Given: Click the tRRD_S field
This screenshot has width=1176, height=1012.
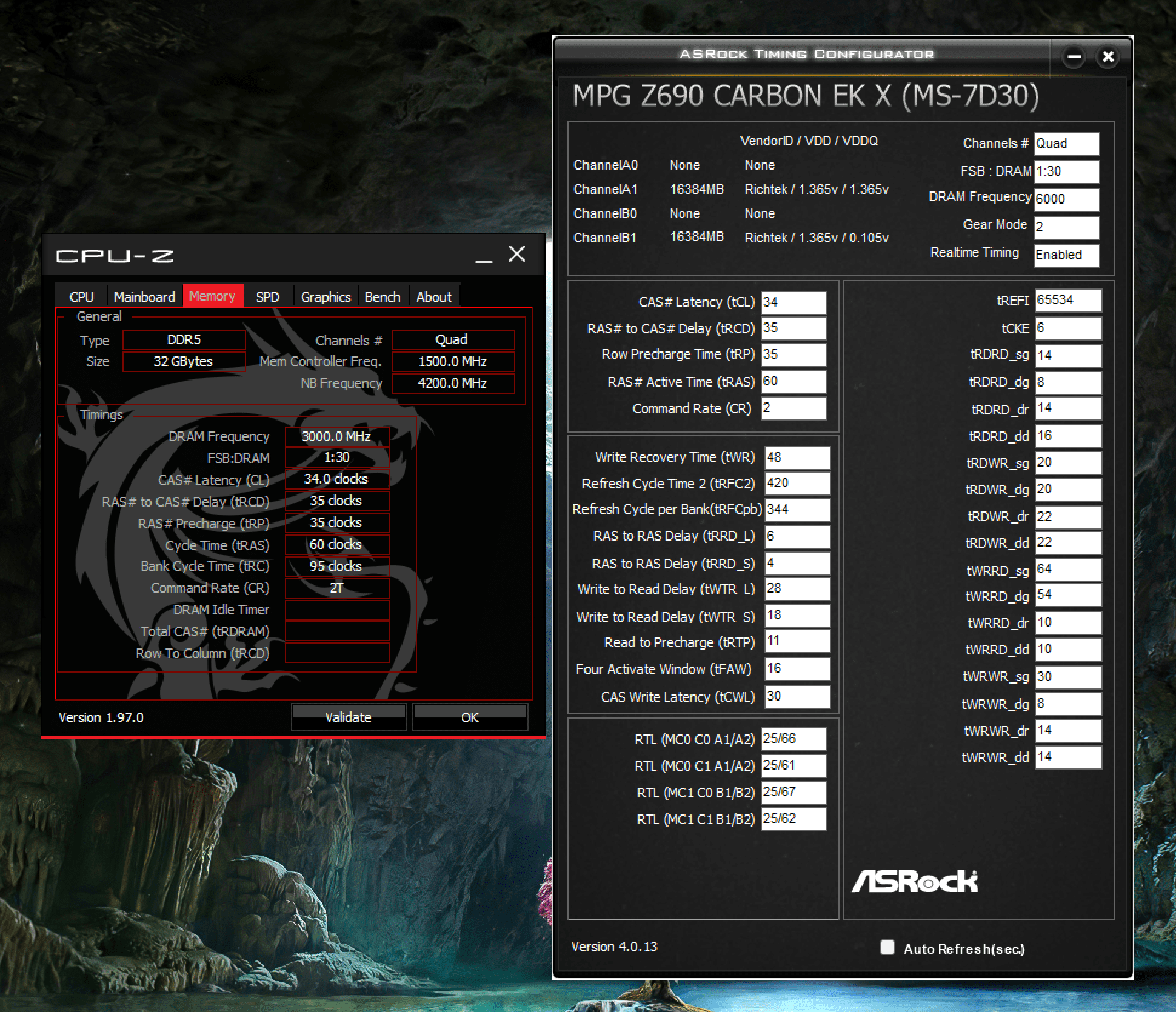Looking at the screenshot, I should [798, 564].
